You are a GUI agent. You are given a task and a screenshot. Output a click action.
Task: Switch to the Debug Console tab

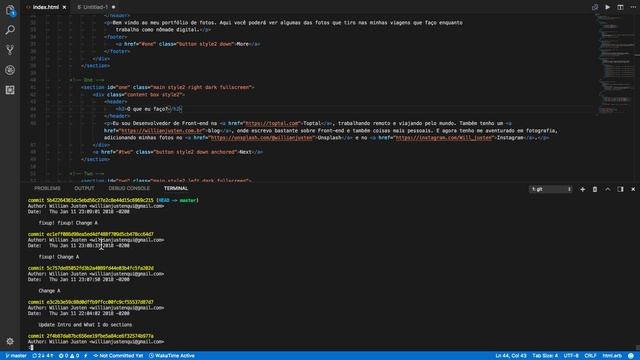pyautogui.click(x=129, y=188)
